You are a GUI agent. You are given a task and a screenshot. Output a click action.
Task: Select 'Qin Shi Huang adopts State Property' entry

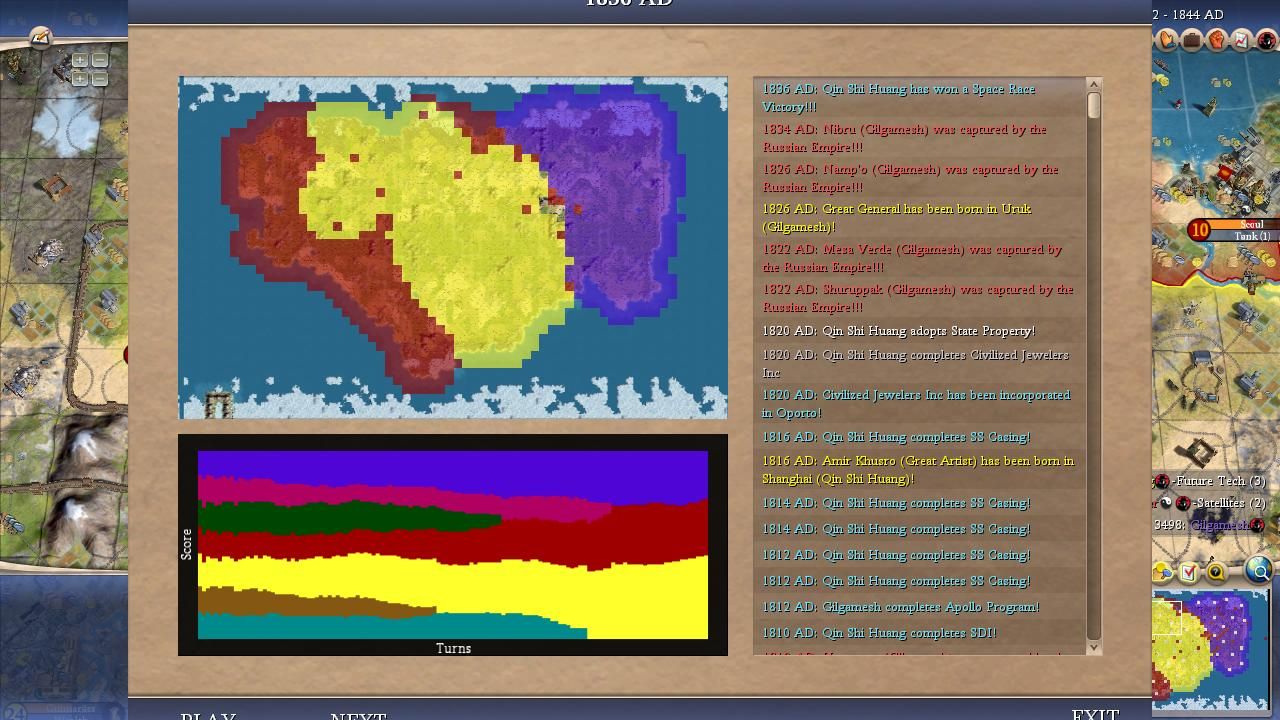(919, 331)
